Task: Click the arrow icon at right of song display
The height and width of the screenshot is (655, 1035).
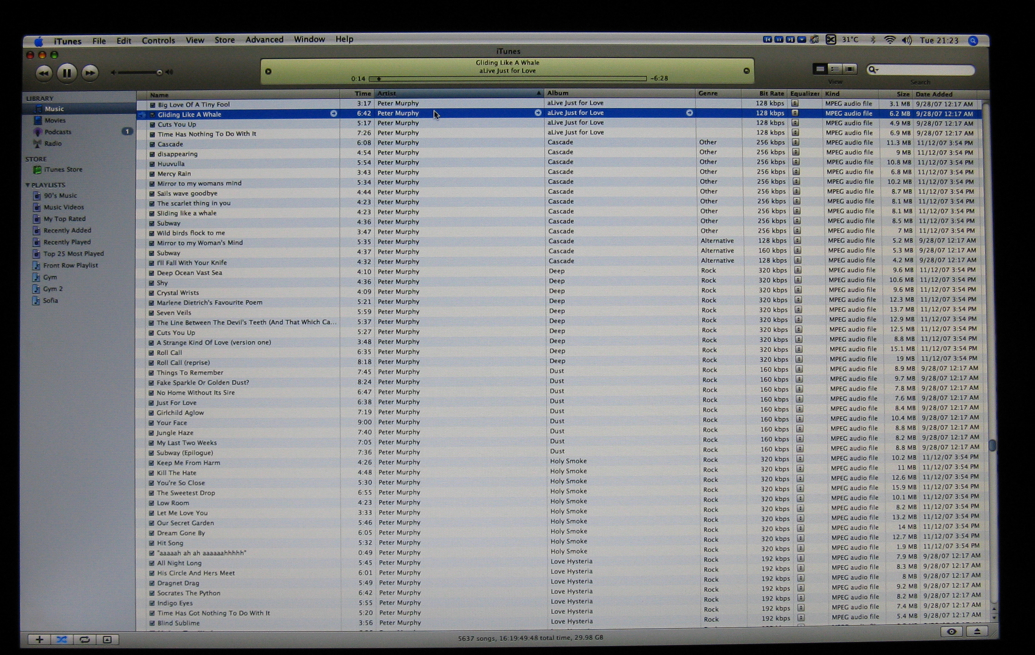Action: tap(747, 71)
